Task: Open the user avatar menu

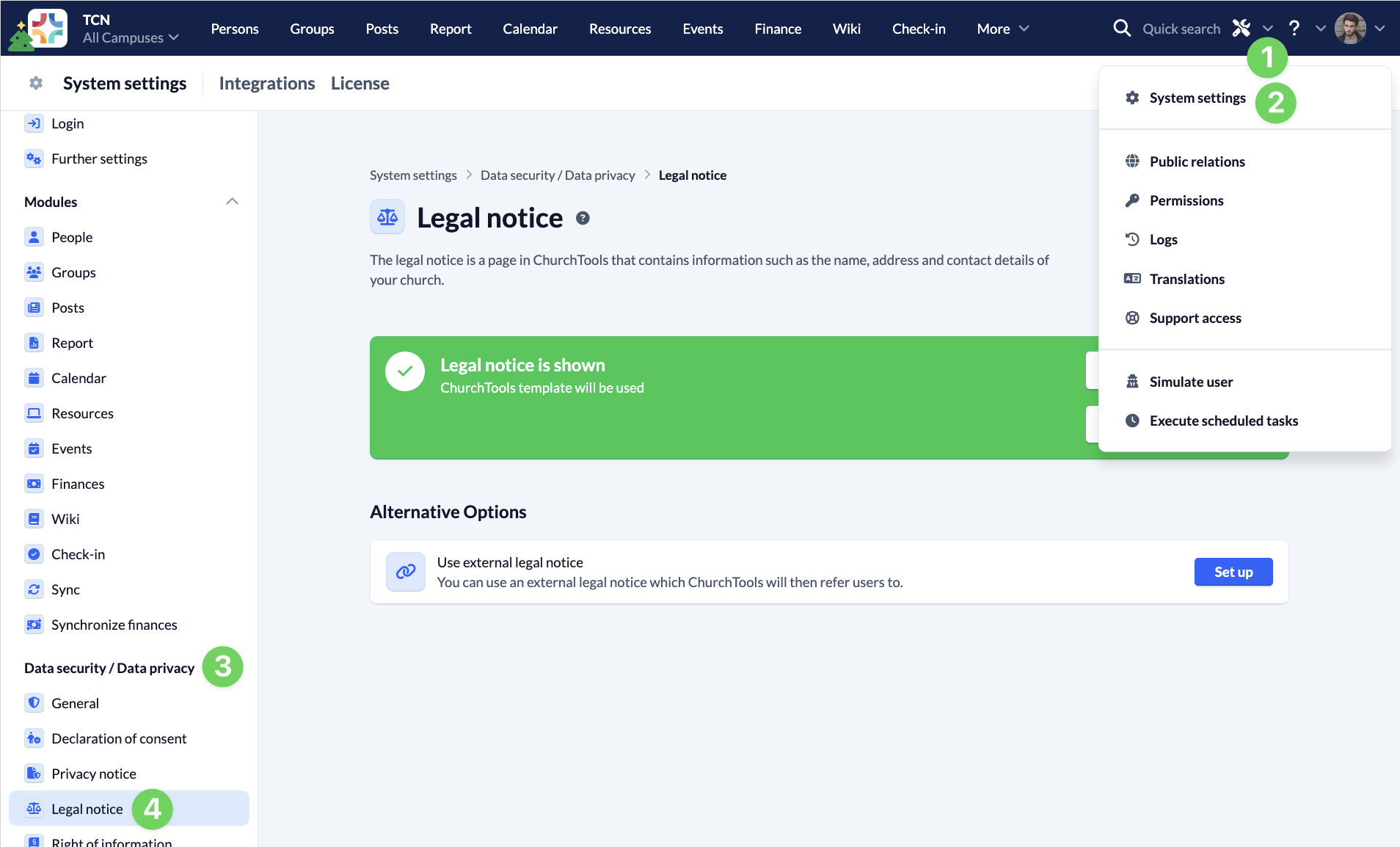Action: point(1350,29)
